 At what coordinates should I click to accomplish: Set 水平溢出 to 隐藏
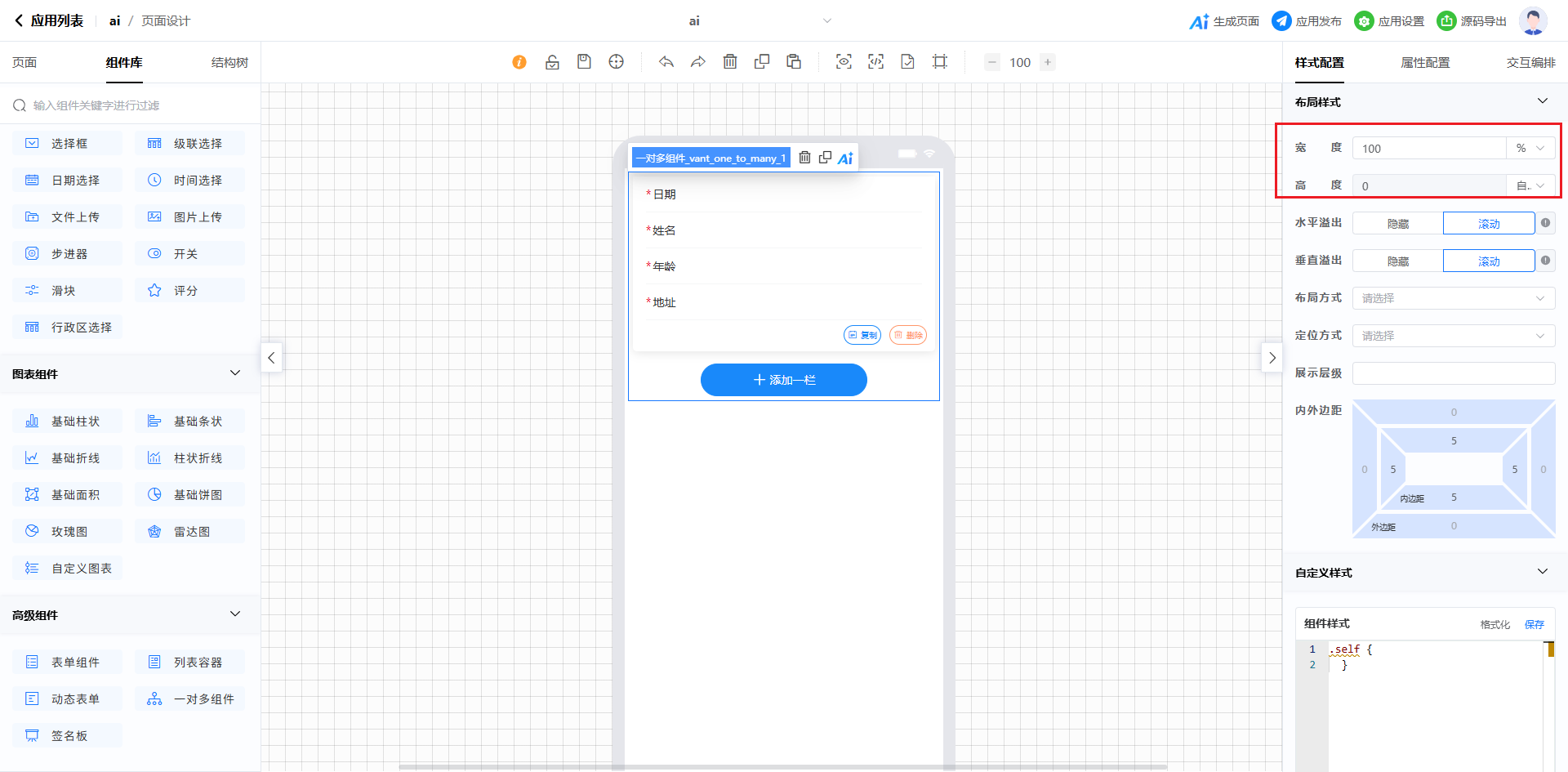pos(1397,224)
